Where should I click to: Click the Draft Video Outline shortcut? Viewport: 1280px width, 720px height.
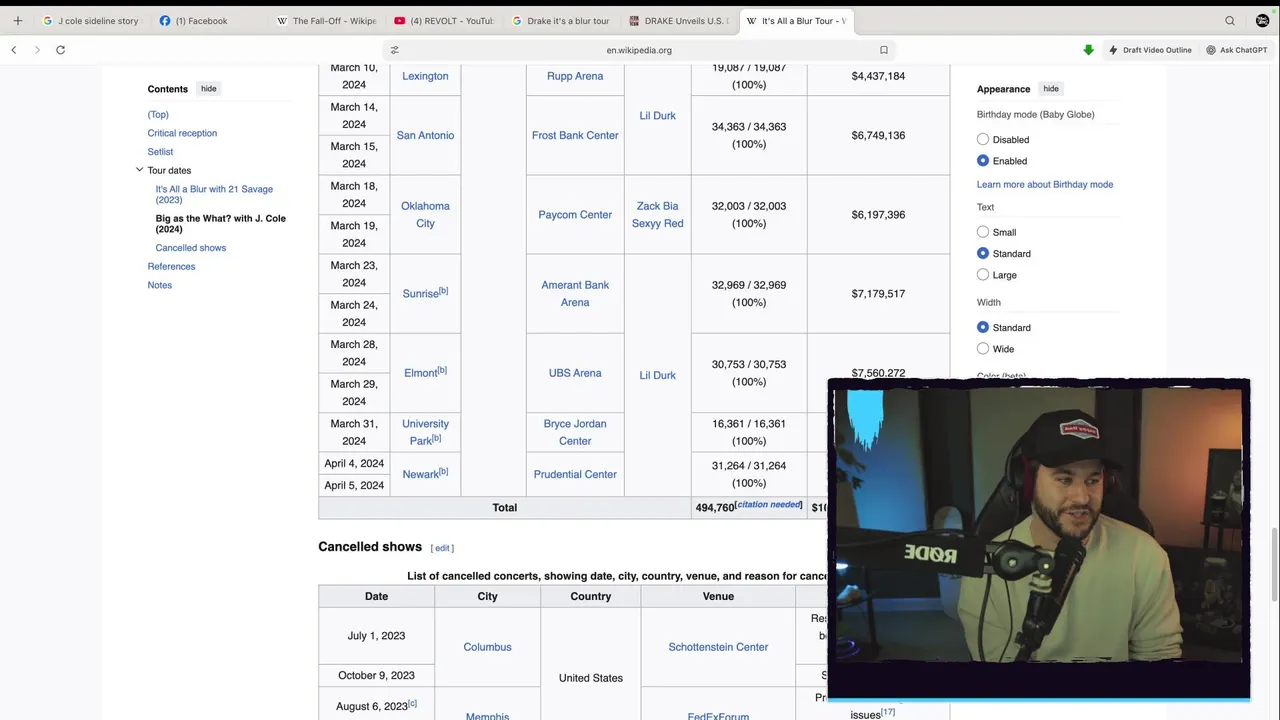tap(1149, 50)
